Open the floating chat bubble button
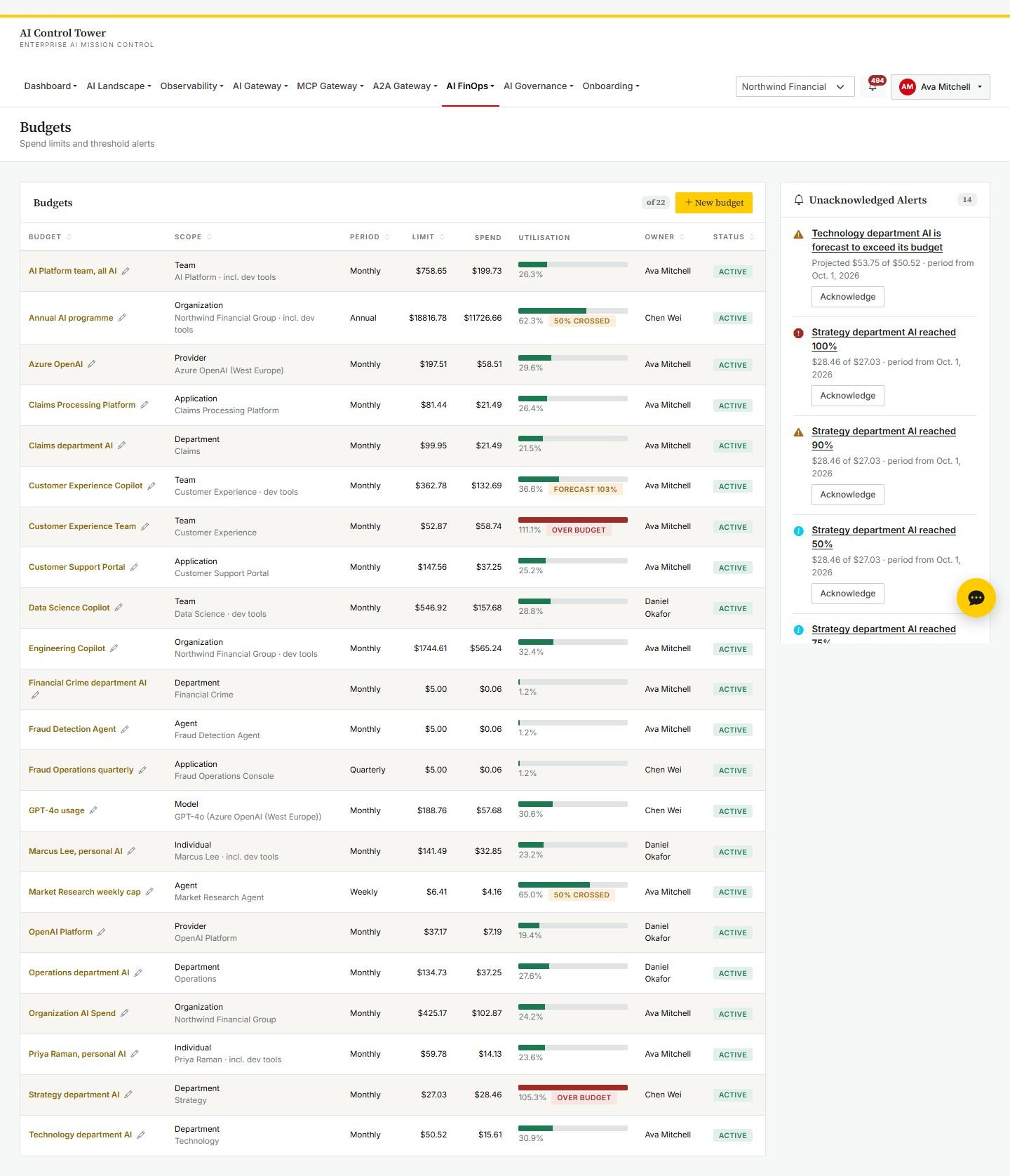Image resolution: width=1010 pixels, height=1176 pixels. [x=976, y=598]
